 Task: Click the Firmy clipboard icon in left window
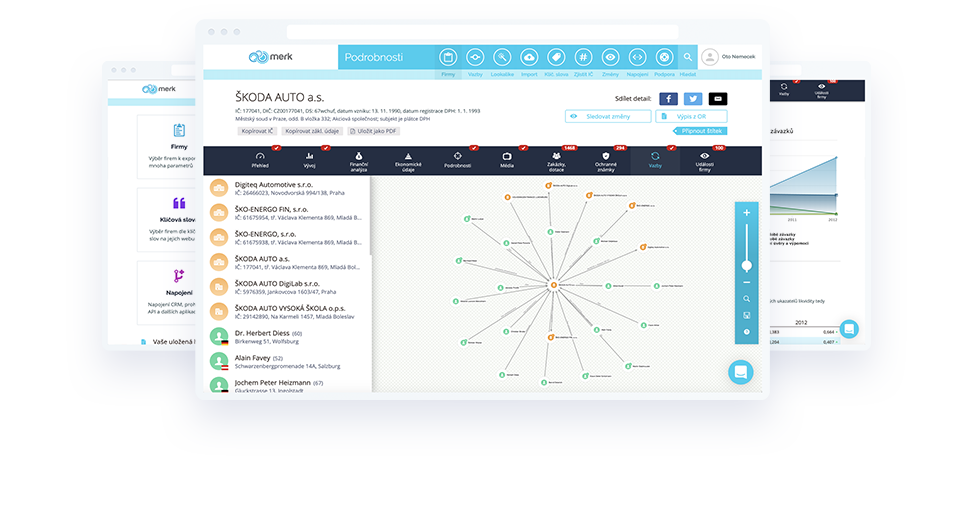click(179, 130)
